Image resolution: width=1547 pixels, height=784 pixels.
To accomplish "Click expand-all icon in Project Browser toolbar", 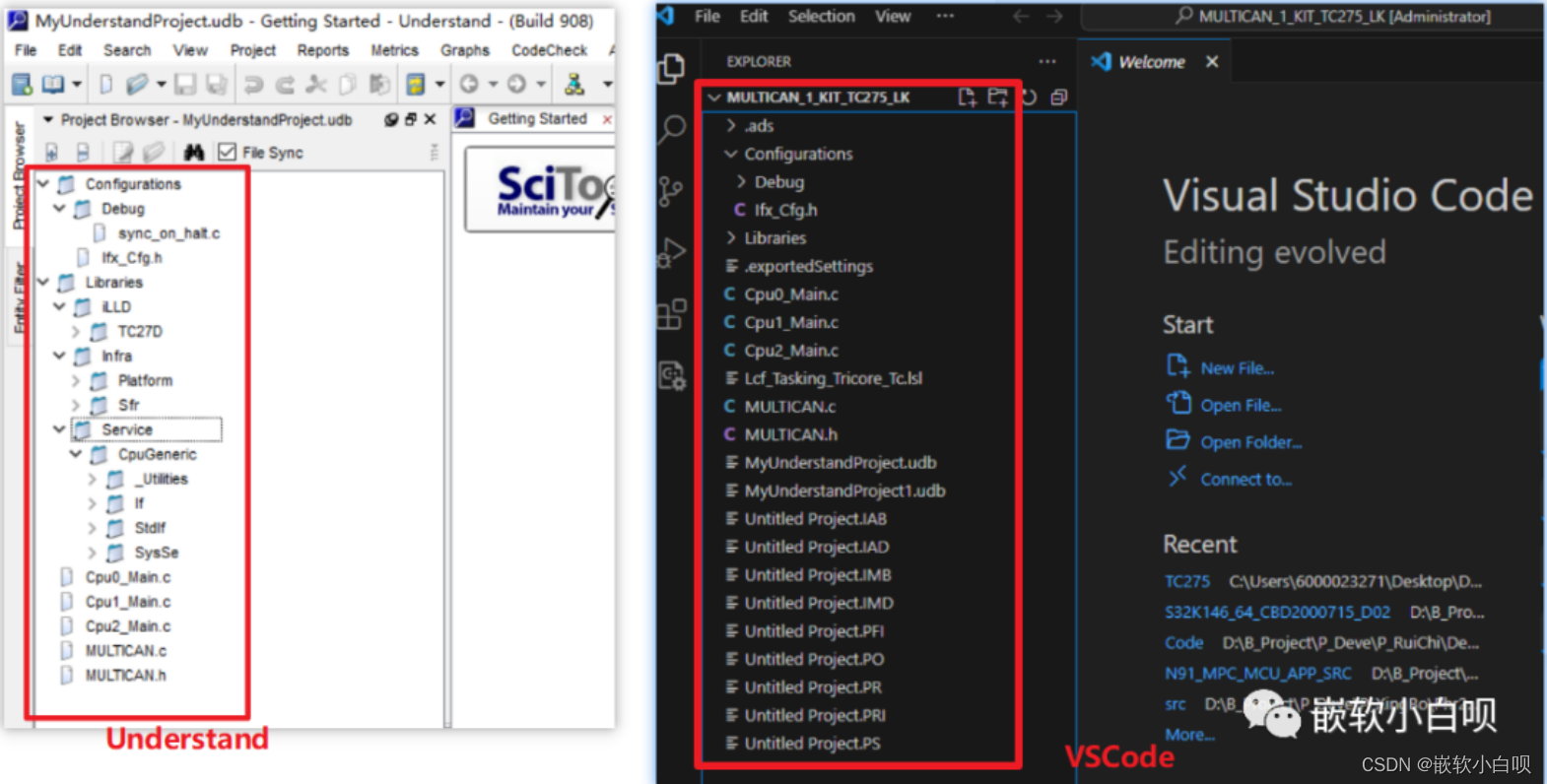I will [x=52, y=152].
